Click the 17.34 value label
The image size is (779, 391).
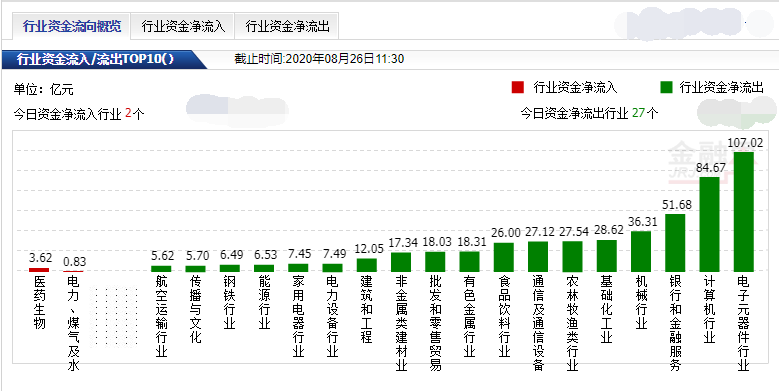(404, 243)
